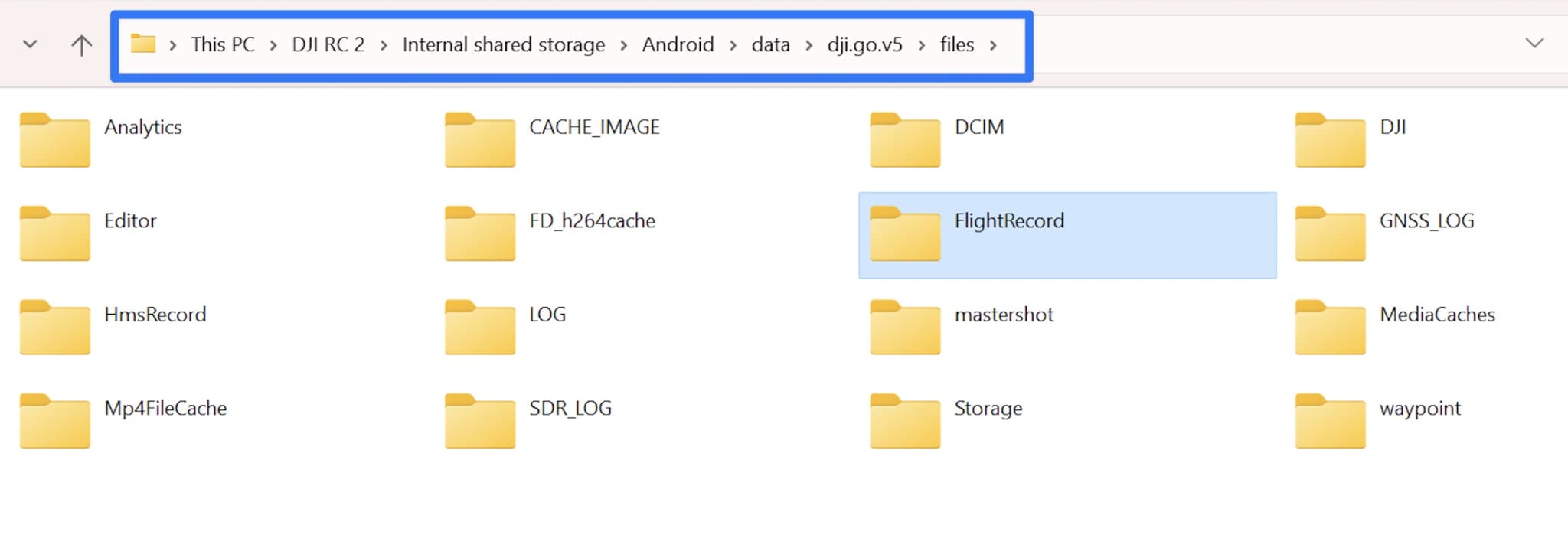Select the Analytics folder icon
Image resolution: width=1568 pixels, height=535 pixels.
[55, 140]
